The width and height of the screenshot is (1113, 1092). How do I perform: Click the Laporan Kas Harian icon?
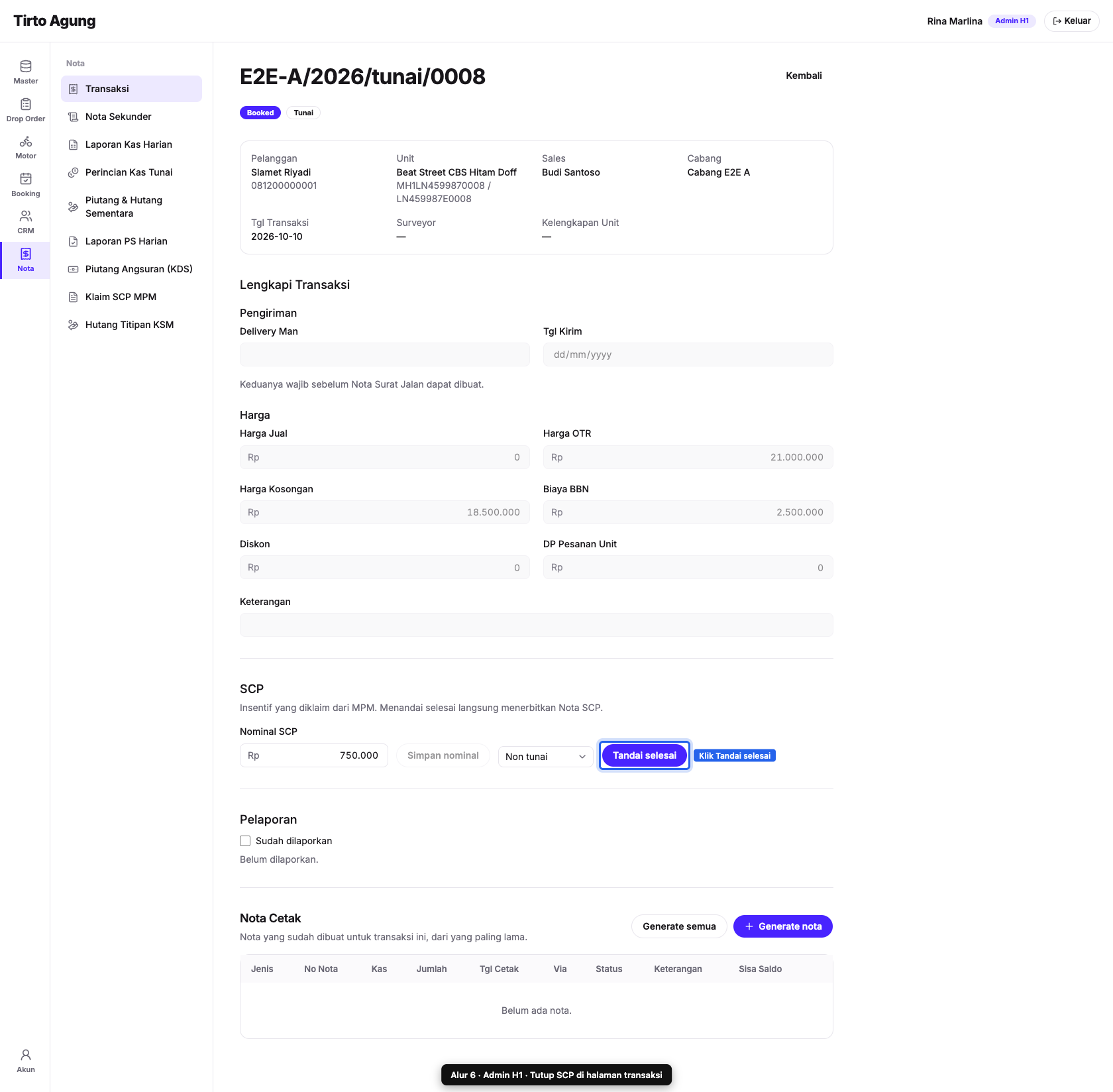pos(74,144)
